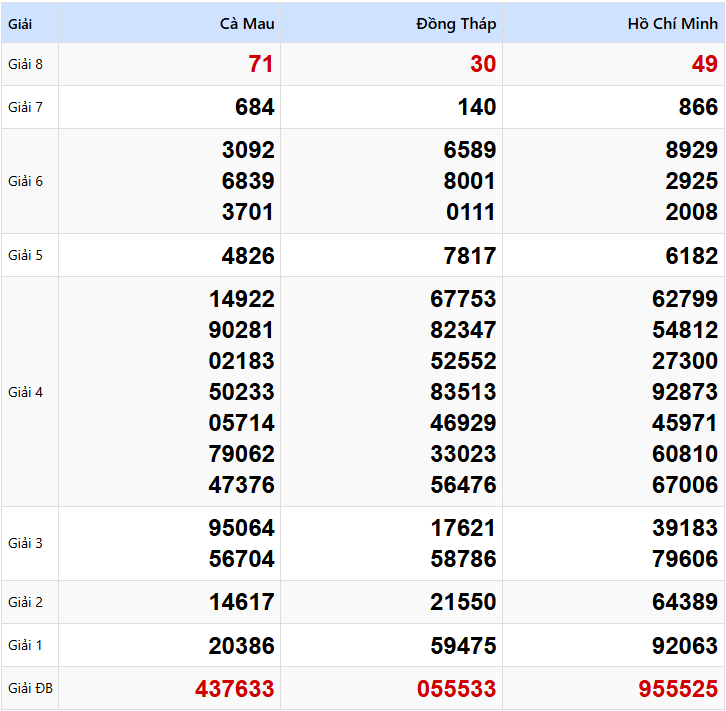This screenshot has width=726, height=711.
Task: Click the number 8001 under Đồng Tháp
Action: pos(470,181)
